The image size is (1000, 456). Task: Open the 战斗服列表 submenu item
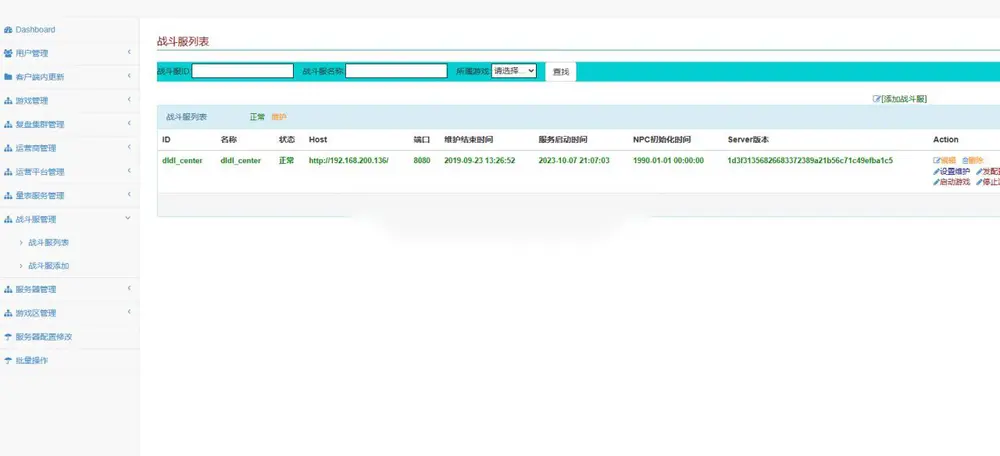[x=48, y=242]
